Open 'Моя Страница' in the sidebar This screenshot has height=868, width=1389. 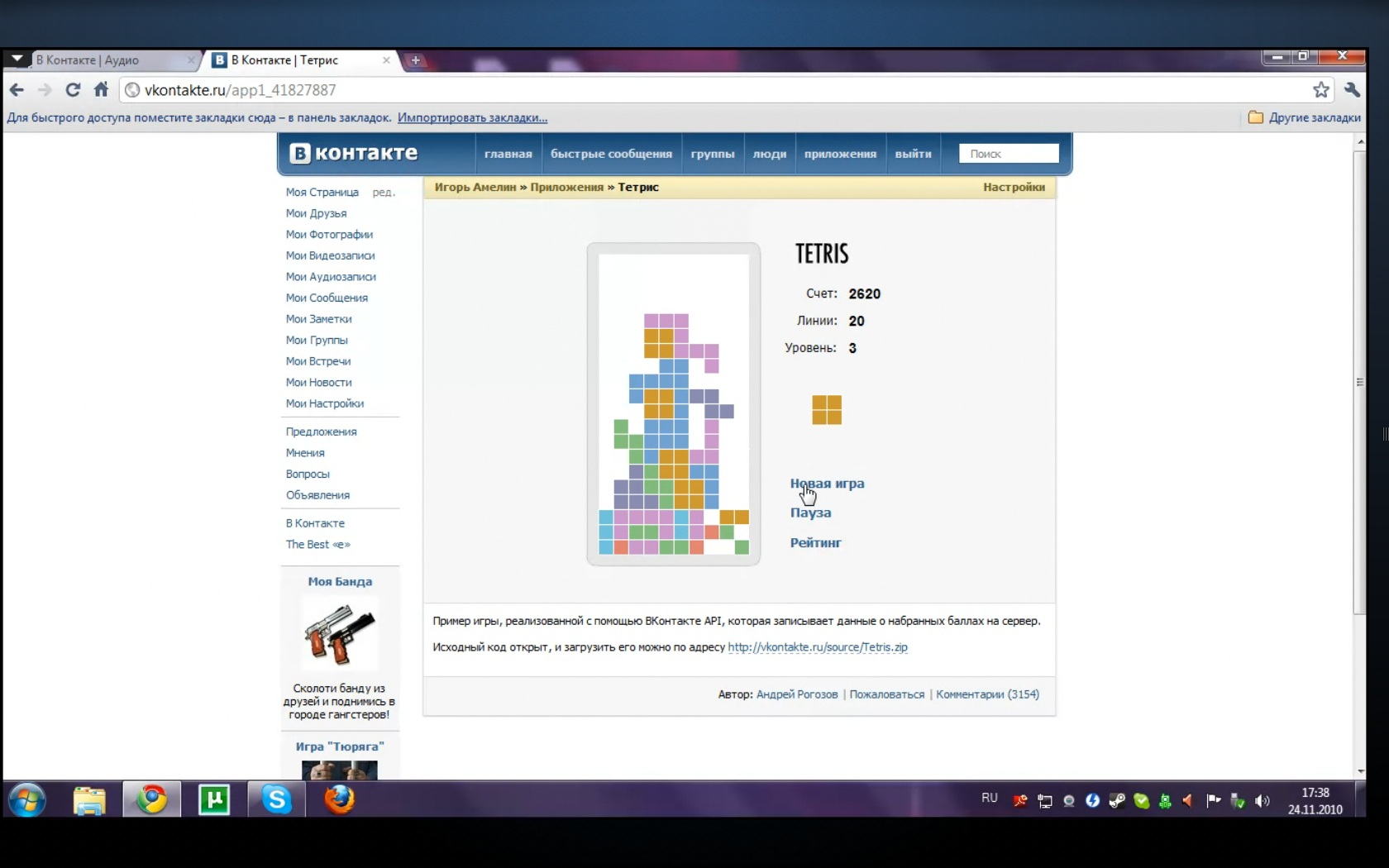pos(322,192)
